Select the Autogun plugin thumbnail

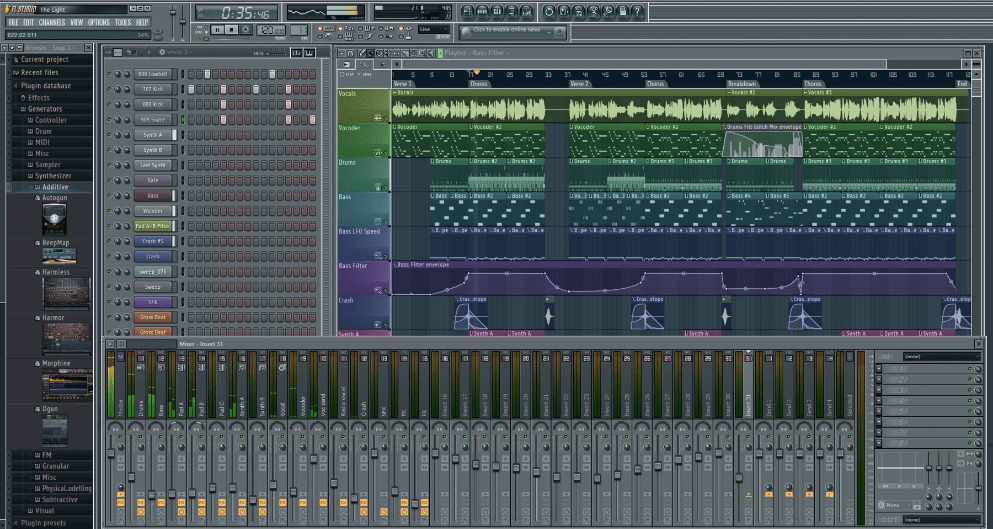54,219
